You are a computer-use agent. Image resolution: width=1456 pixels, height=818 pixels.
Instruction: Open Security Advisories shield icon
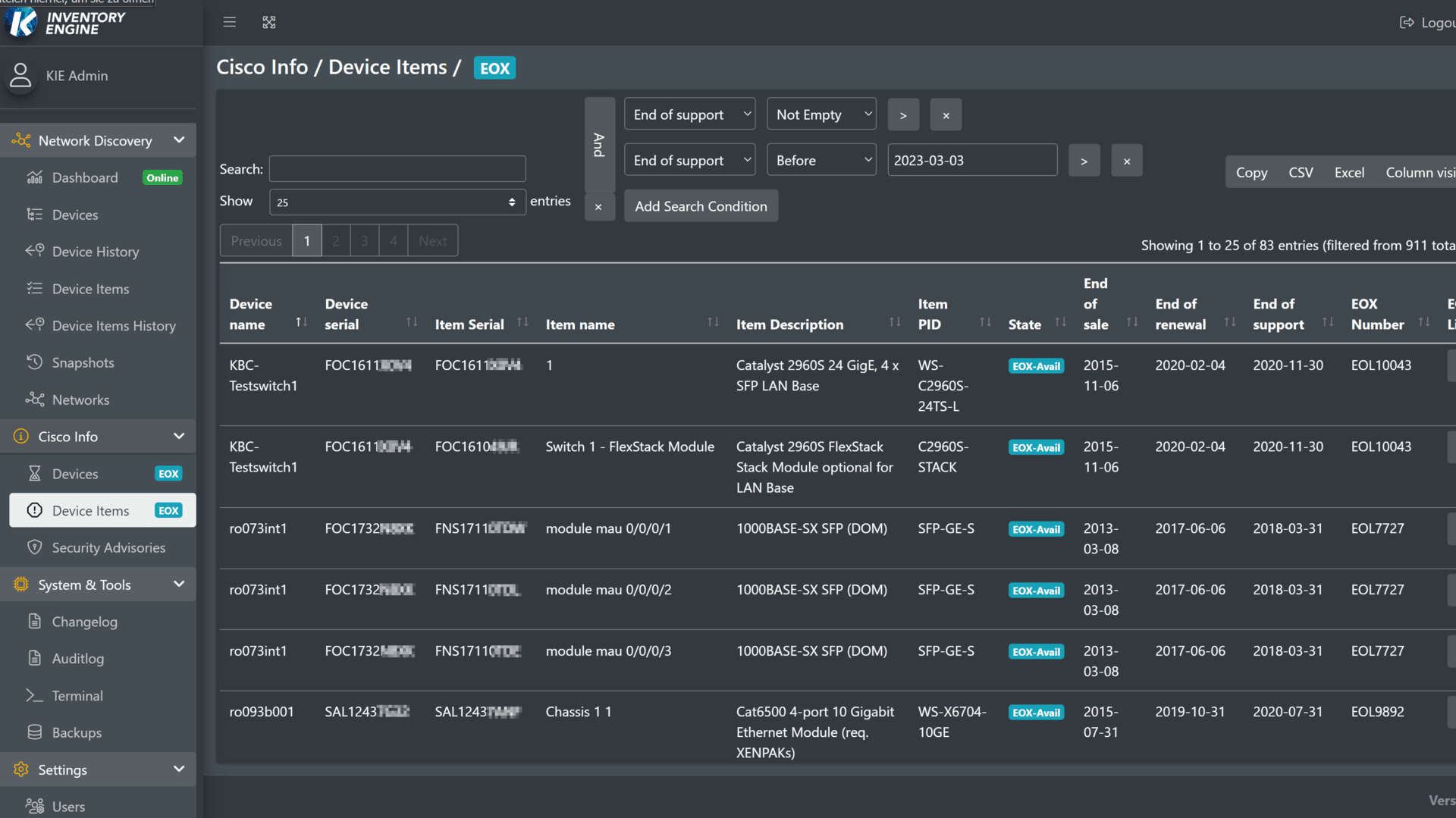(35, 547)
